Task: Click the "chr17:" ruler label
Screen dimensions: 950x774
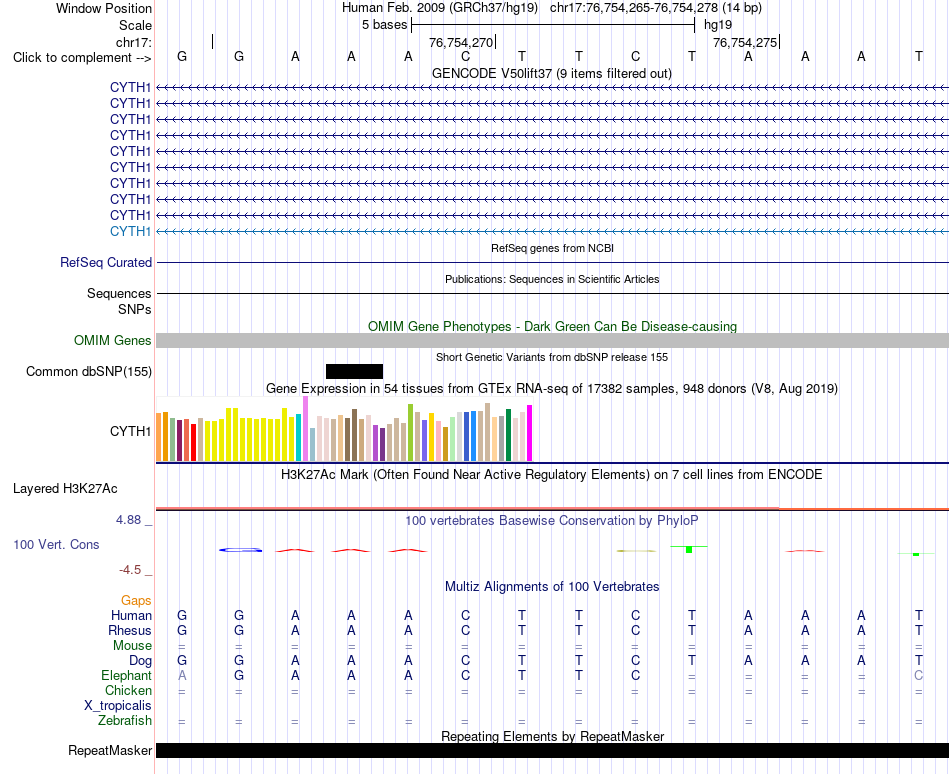Action: [134, 42]
